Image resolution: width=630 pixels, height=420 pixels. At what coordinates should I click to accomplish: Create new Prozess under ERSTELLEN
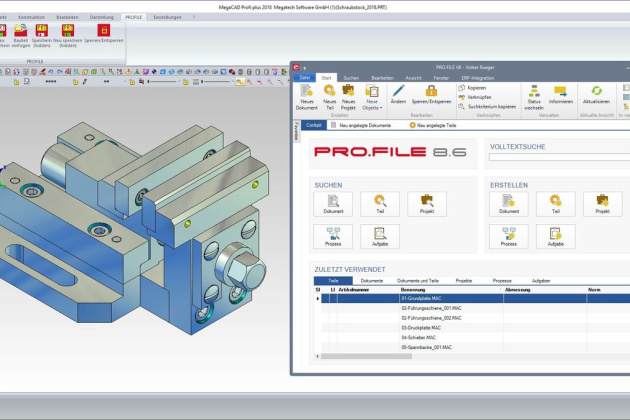508,237
